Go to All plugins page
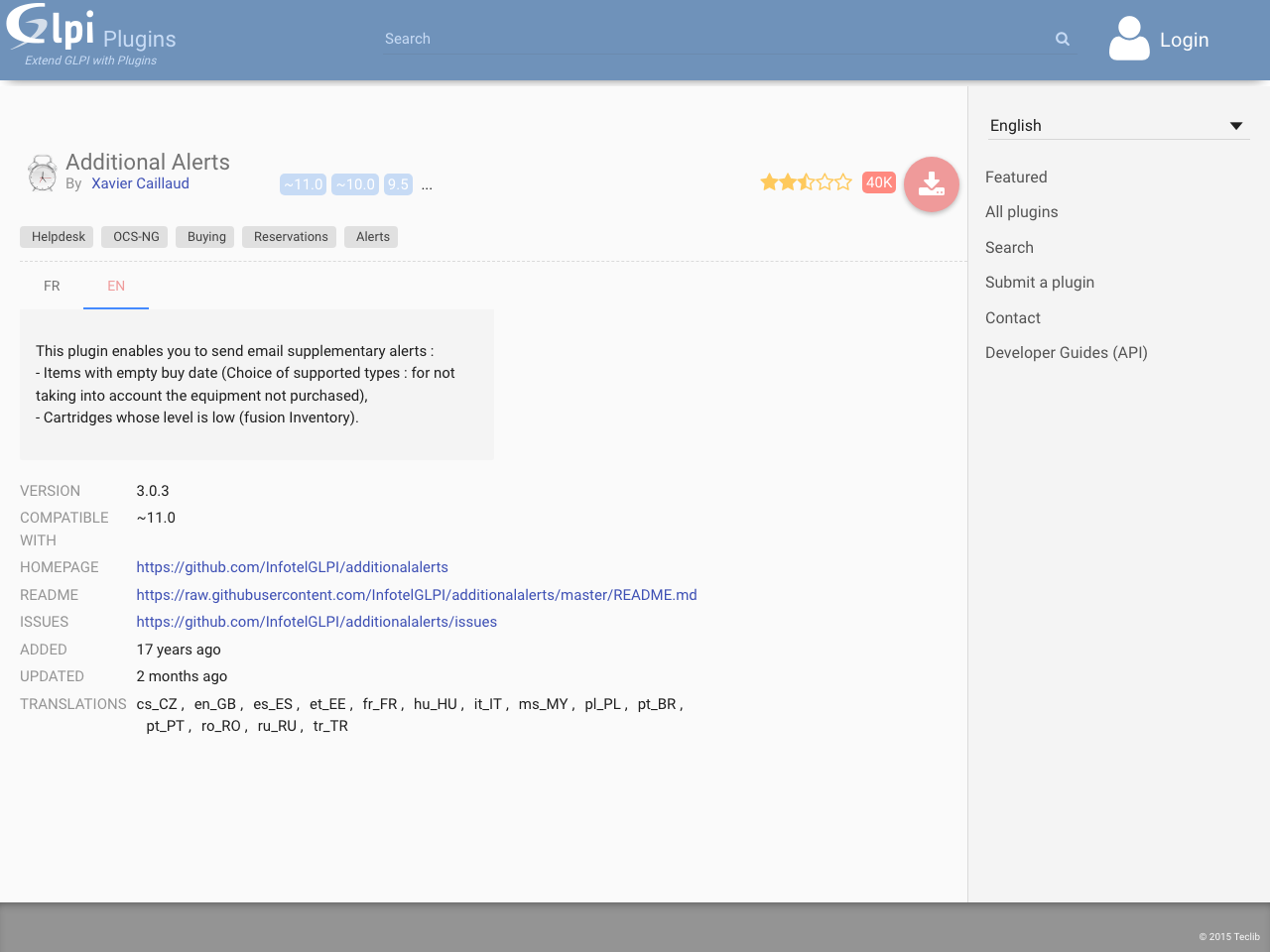This screenshot has height=952, width=1270. click(x=1021, y=212)
